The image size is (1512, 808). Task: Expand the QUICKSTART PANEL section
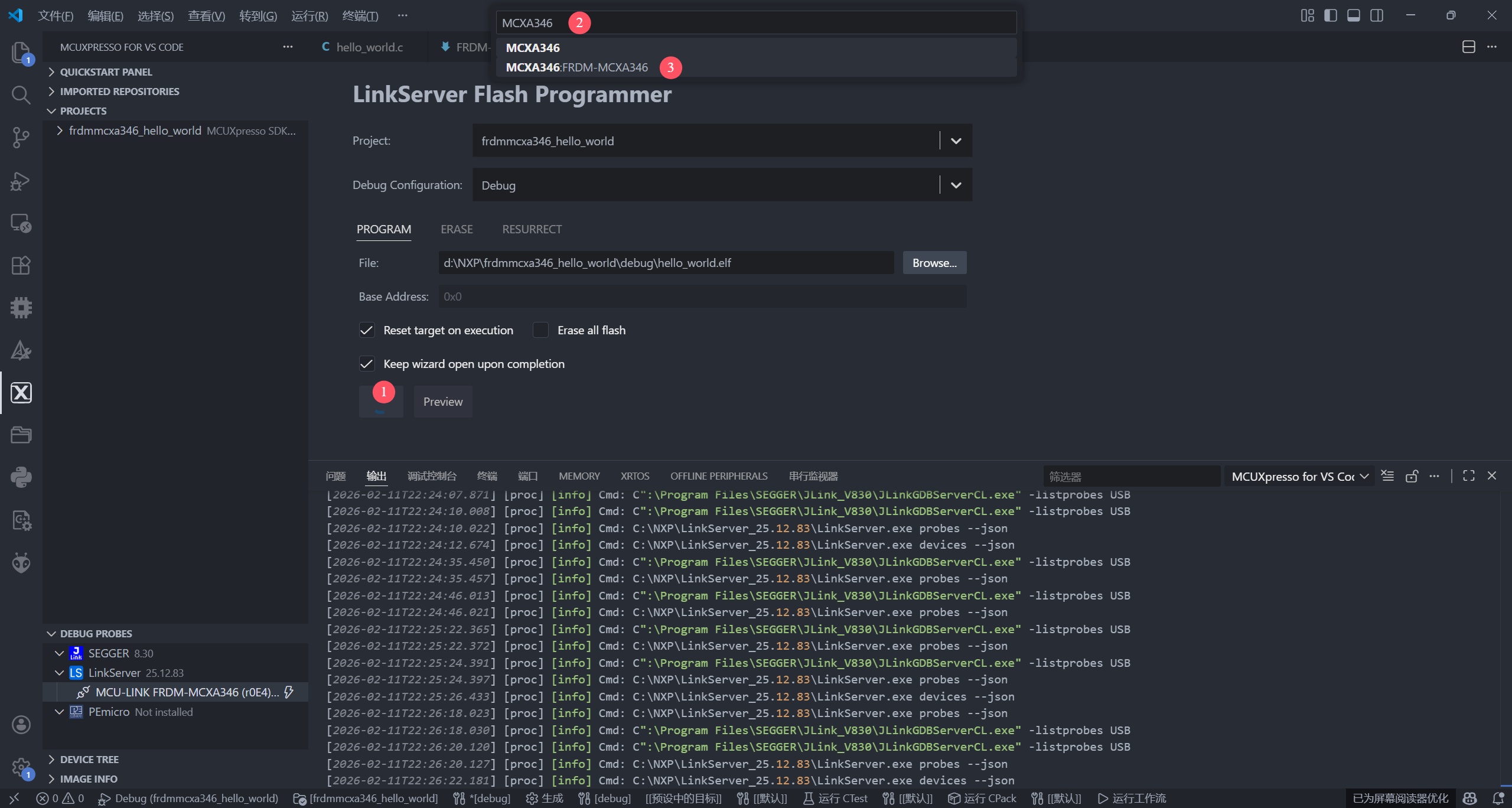(x=106, y=72)
